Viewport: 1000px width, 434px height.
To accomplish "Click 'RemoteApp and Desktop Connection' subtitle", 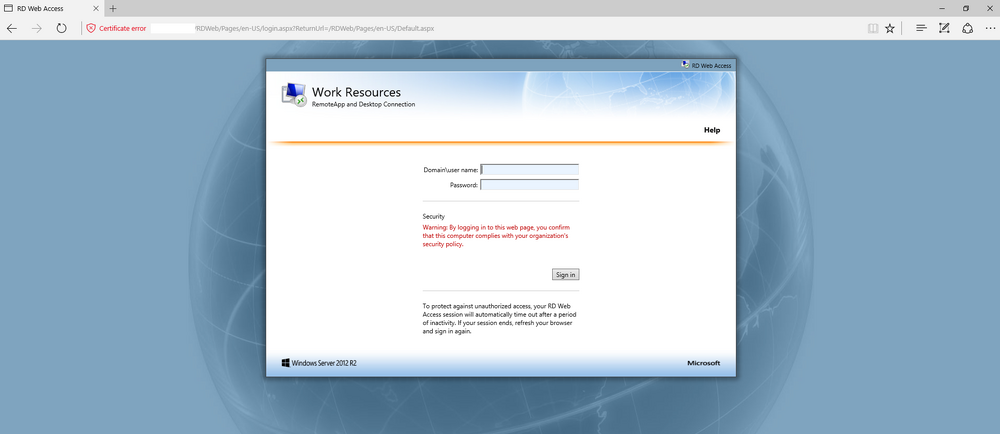I will [x=364, y=104].
